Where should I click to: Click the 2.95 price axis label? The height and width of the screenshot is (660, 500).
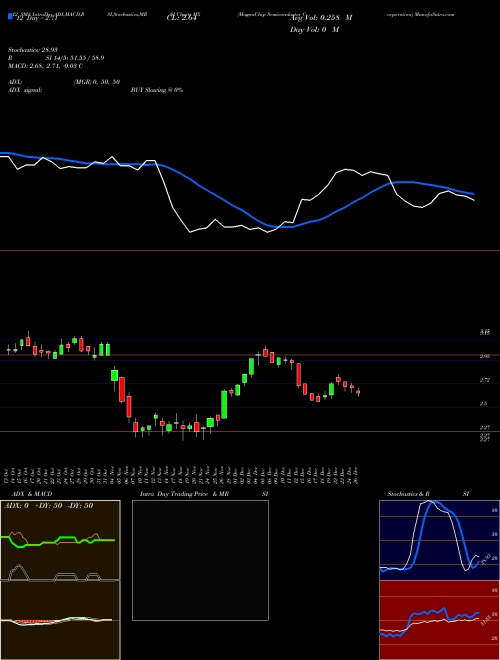click(x=484, y=357)
